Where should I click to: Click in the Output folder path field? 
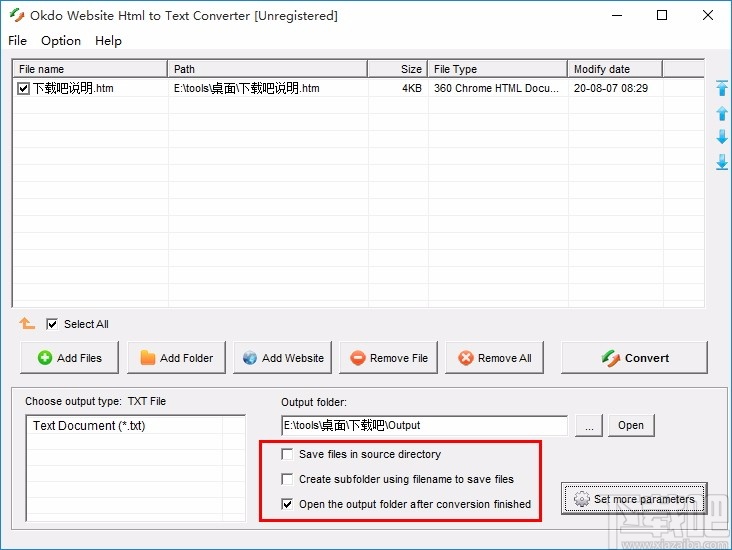pyautogui.click(x=425, y=425)
